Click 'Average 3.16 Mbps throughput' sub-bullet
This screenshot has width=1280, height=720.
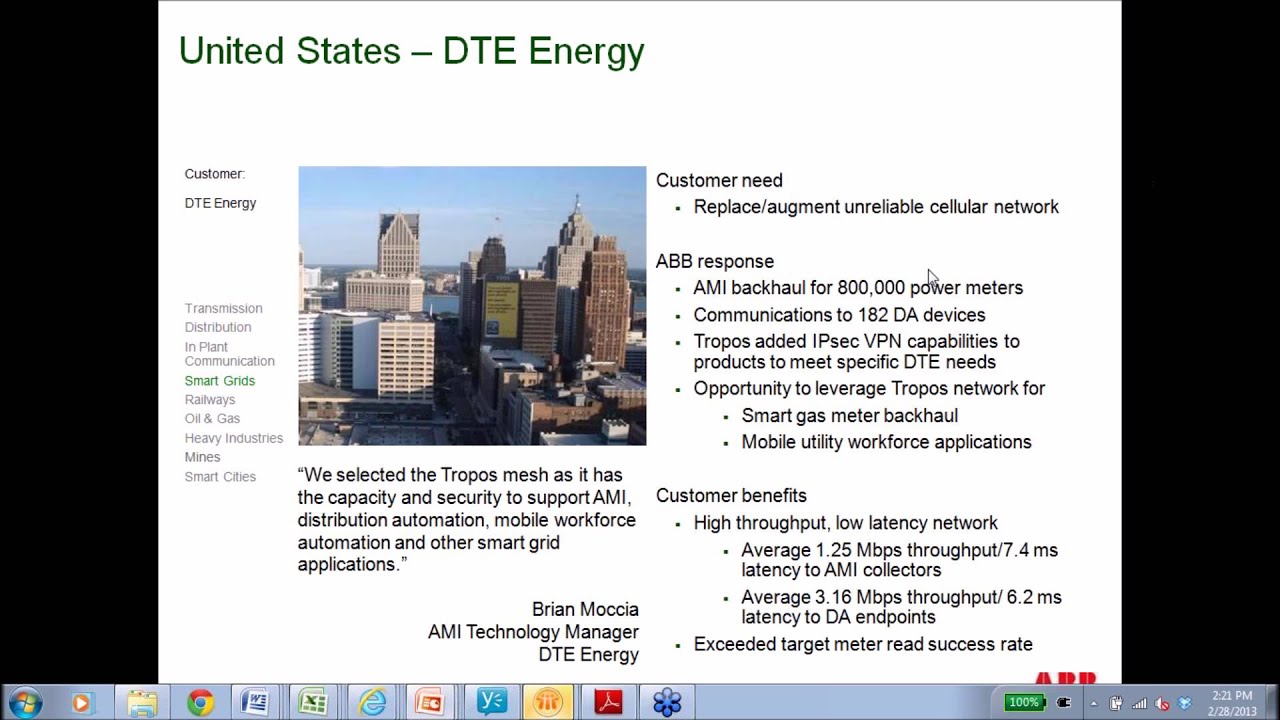[901, 607]
